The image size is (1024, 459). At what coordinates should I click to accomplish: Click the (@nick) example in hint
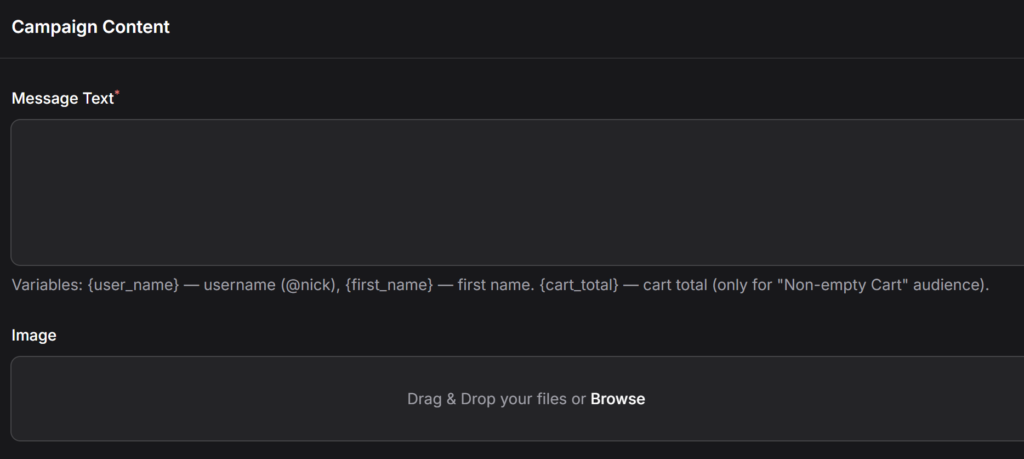(311, 286)
